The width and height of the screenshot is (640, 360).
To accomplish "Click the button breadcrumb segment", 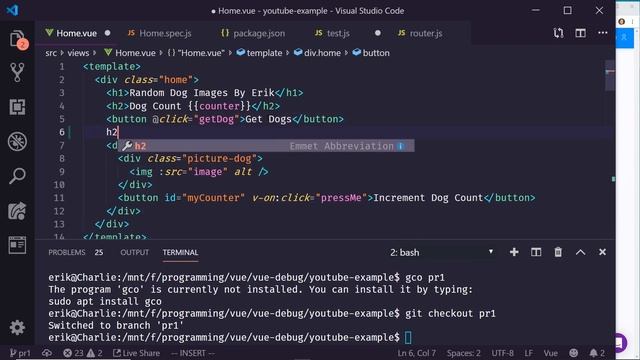I will (x=371, y=53).
